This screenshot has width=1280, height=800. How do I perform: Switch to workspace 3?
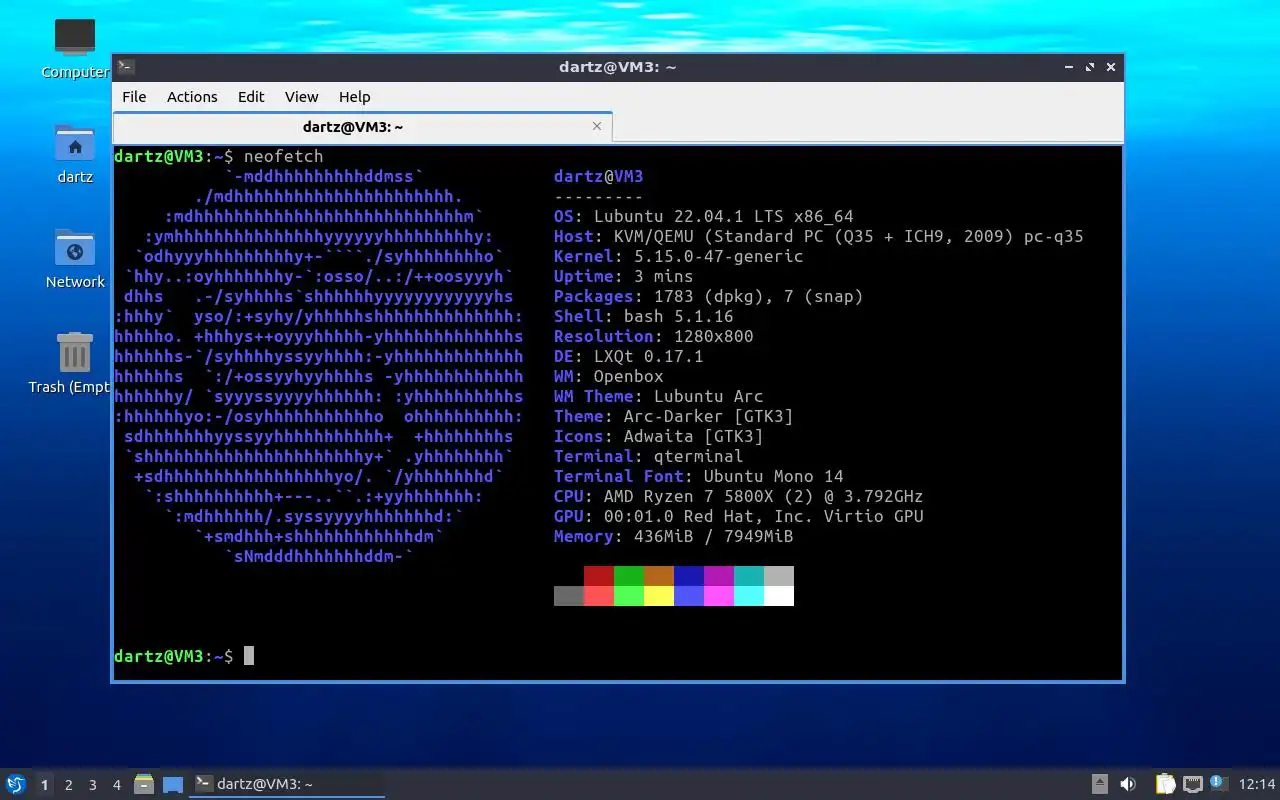click(92, 785)
